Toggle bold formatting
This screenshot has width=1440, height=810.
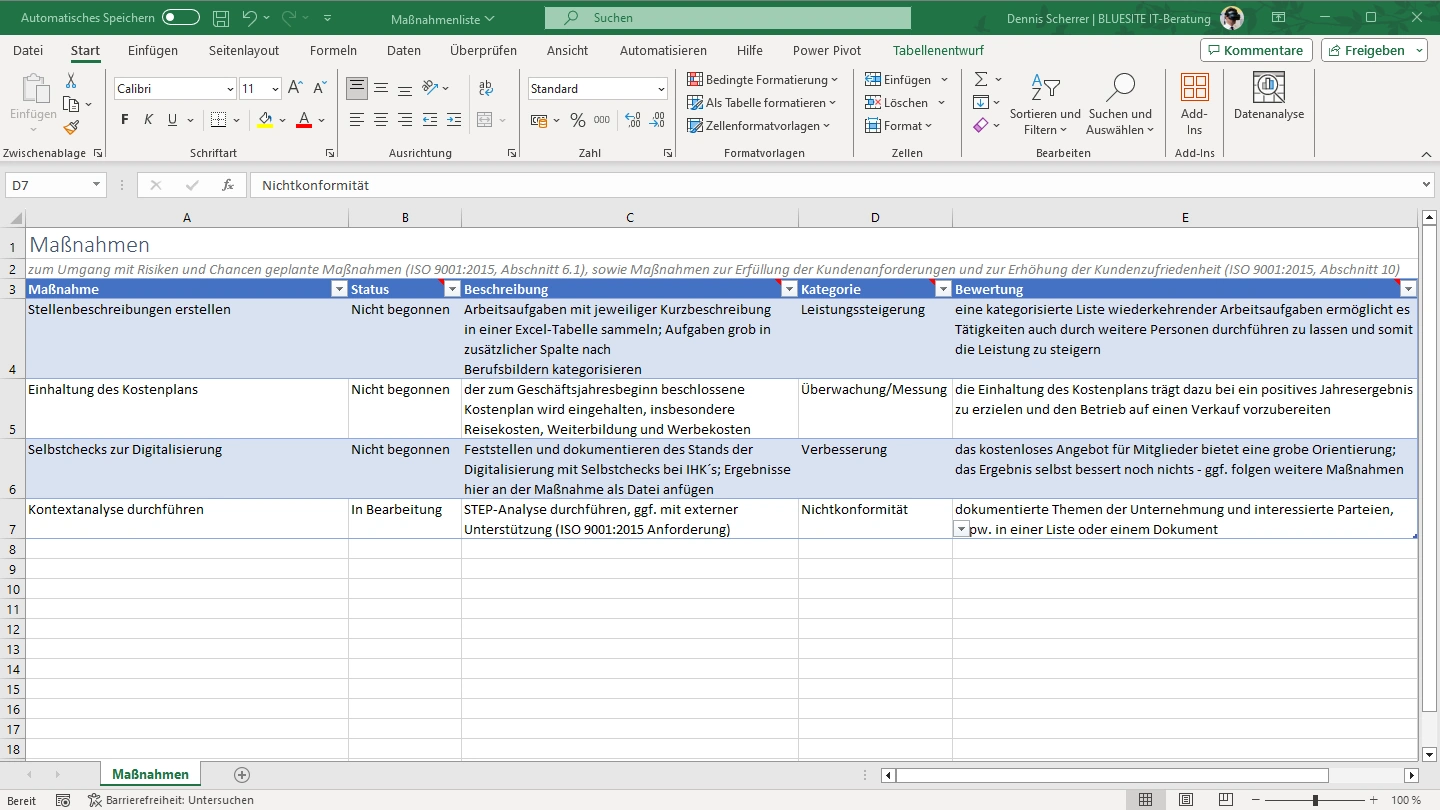click(x=125, y=120)
